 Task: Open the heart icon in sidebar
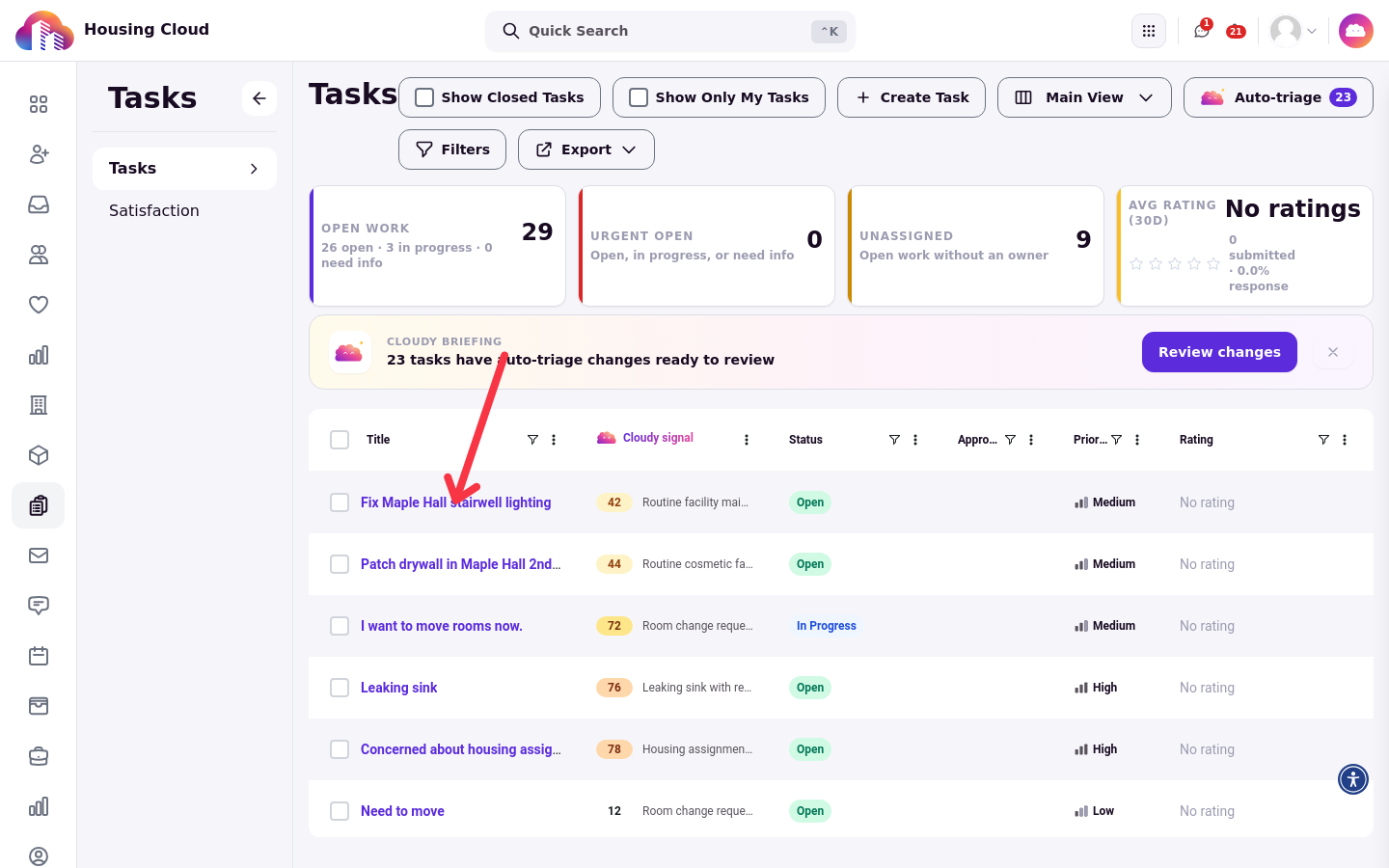(39, 305)
